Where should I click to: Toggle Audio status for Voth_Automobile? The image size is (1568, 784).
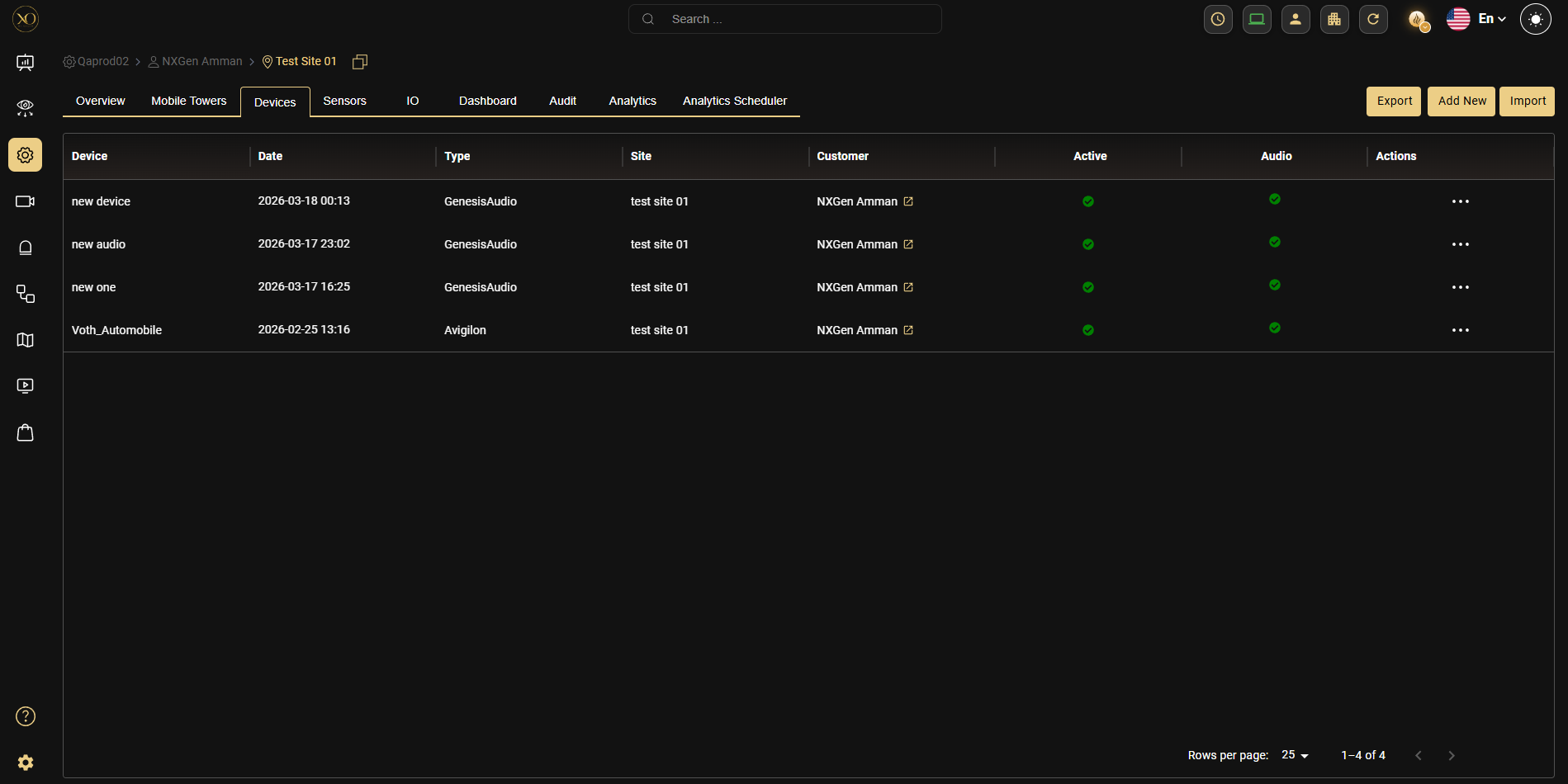tap(1275, 328)
